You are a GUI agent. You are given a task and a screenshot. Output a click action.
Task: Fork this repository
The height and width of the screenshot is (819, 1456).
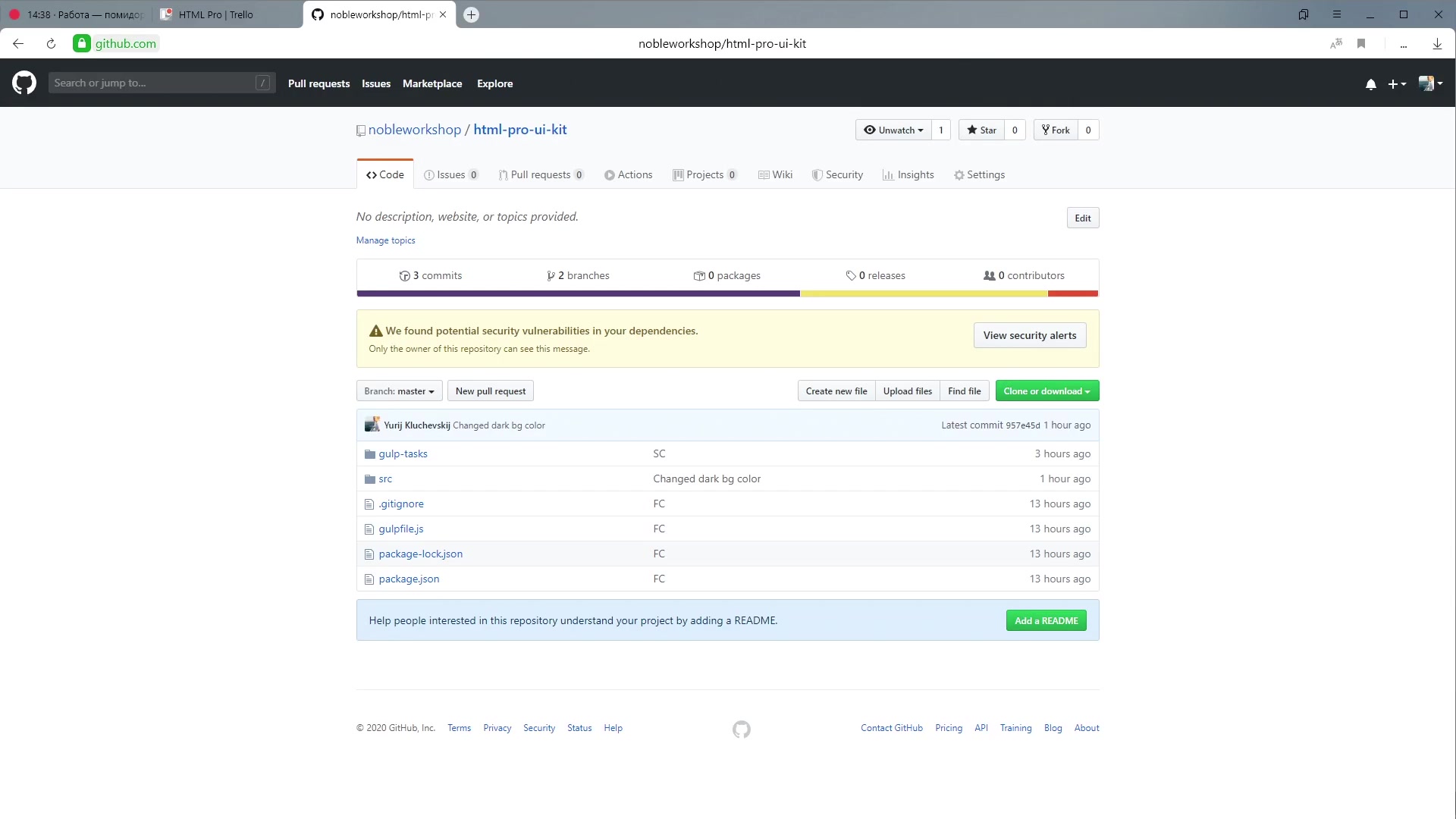[x=1056, y=130]
